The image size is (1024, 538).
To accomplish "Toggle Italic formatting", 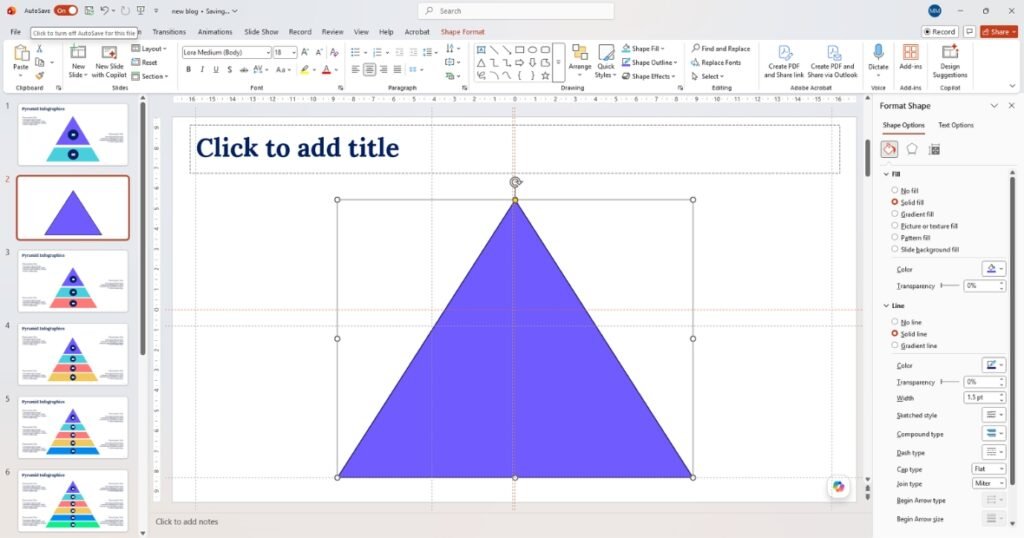I will click(x=202, y=70).
